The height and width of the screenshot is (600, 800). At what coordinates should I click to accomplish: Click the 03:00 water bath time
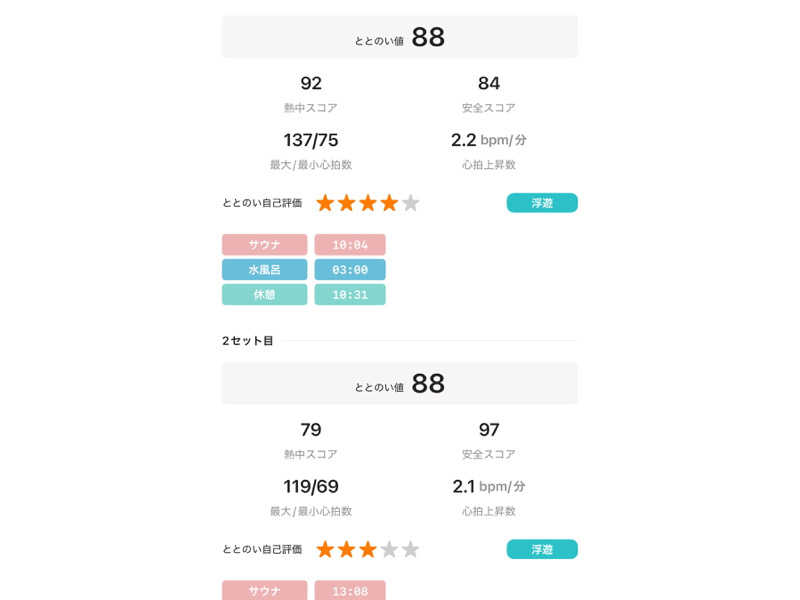350,269
